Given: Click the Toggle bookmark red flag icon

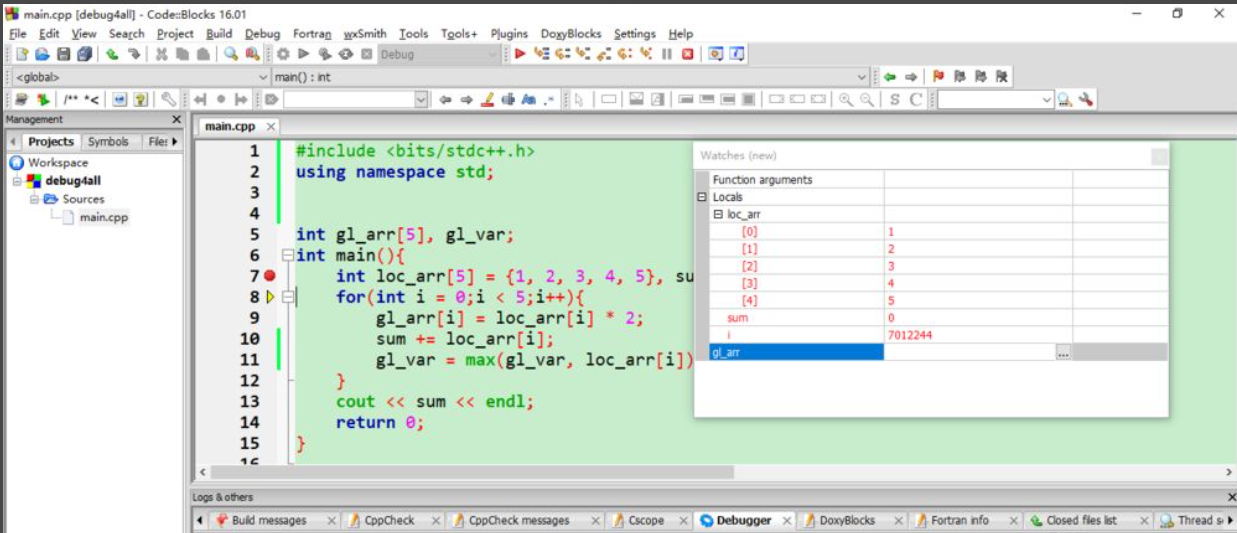Looking at the screenshot, I should [x=938, y=76].
